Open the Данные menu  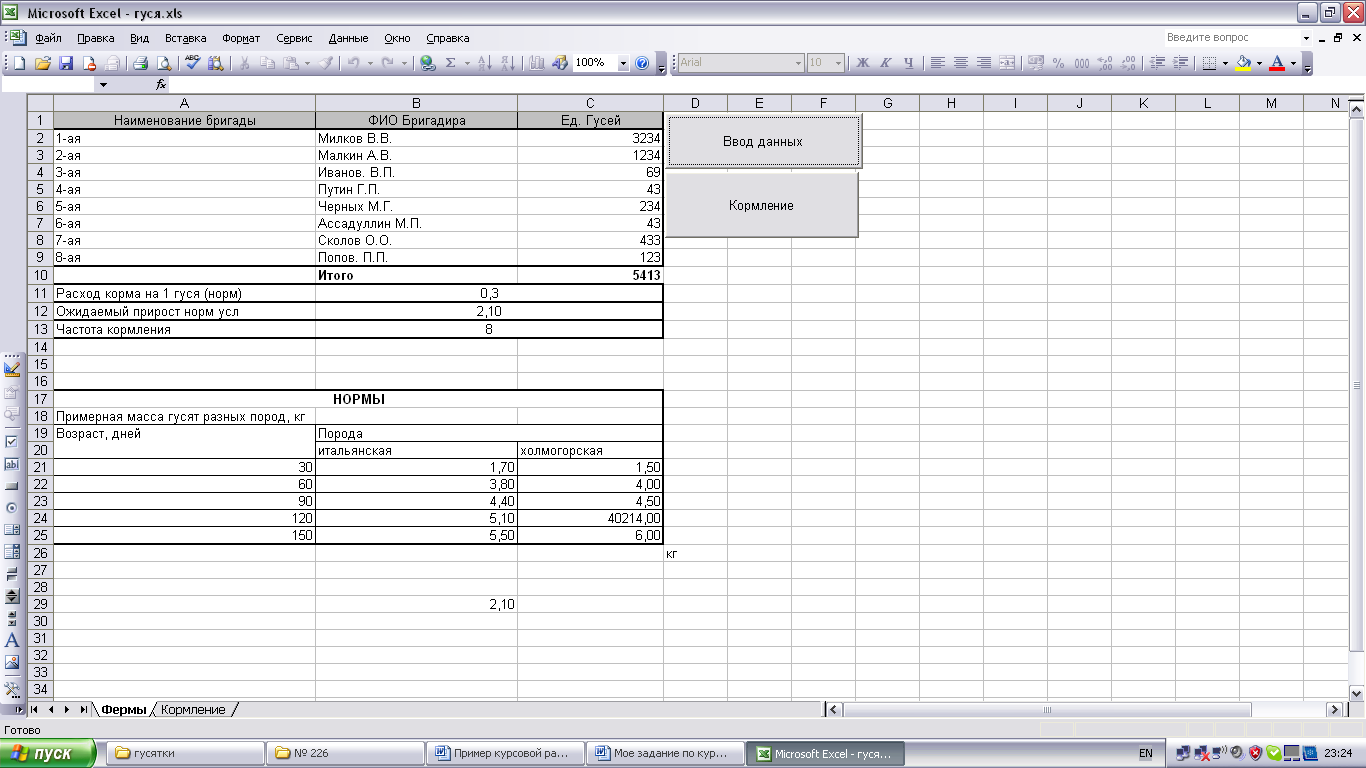[349, 38]
